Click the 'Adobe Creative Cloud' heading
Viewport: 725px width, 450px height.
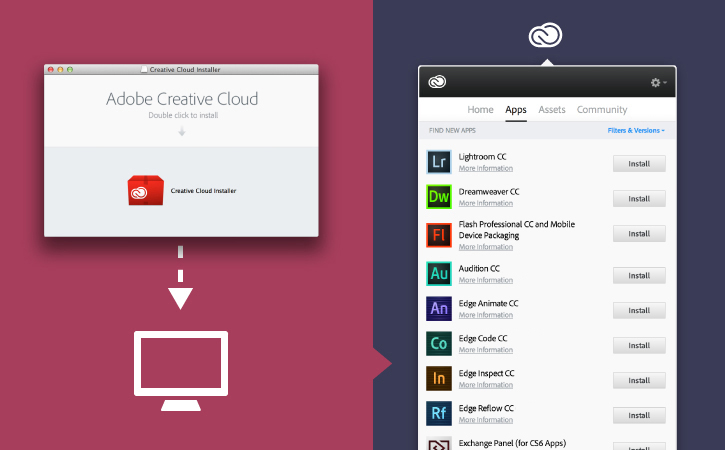[182, 99]
